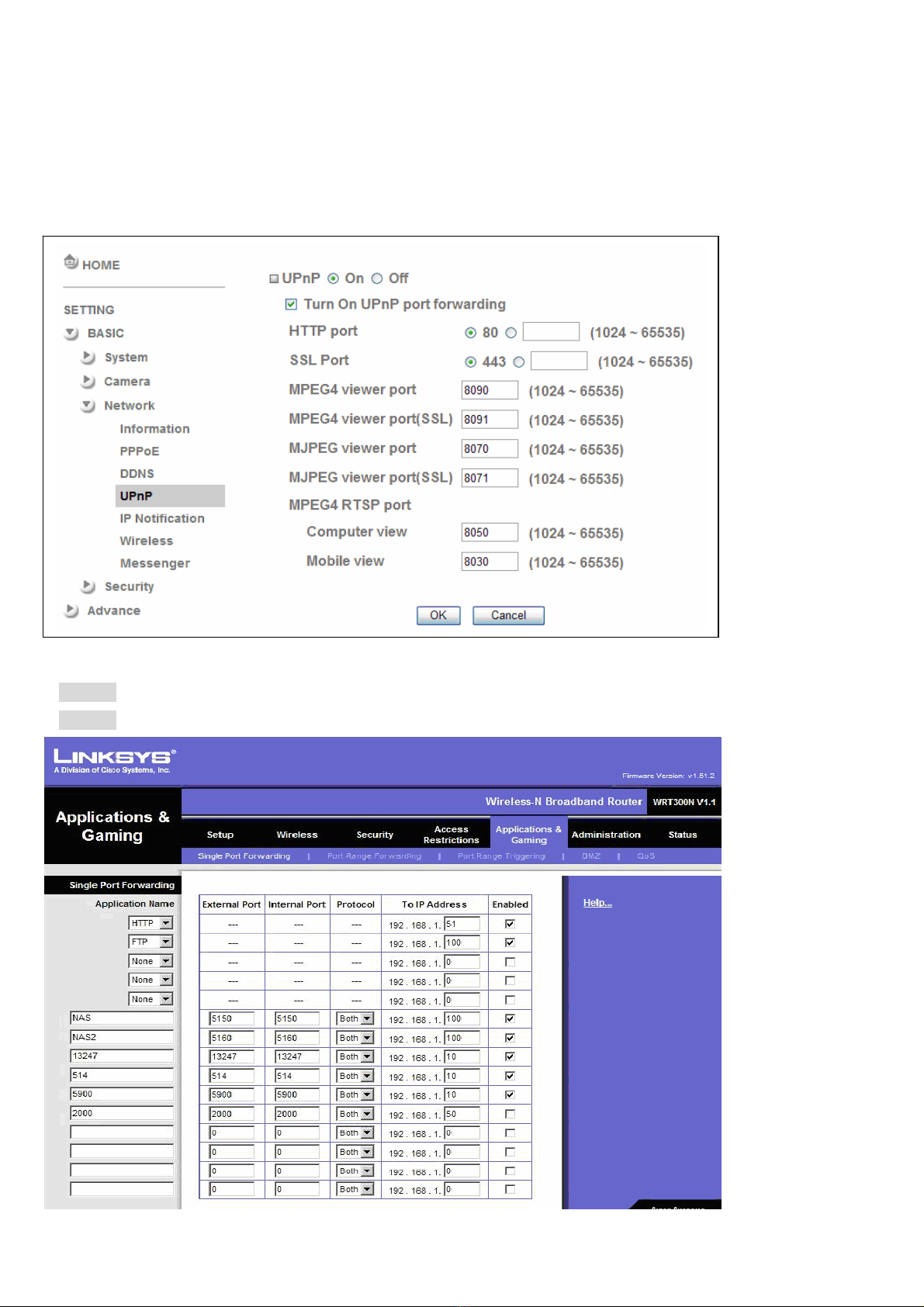The height and width of the screenshot is (1307, 924).
Task: Expand the Security menu arrow
Action: 88,586
